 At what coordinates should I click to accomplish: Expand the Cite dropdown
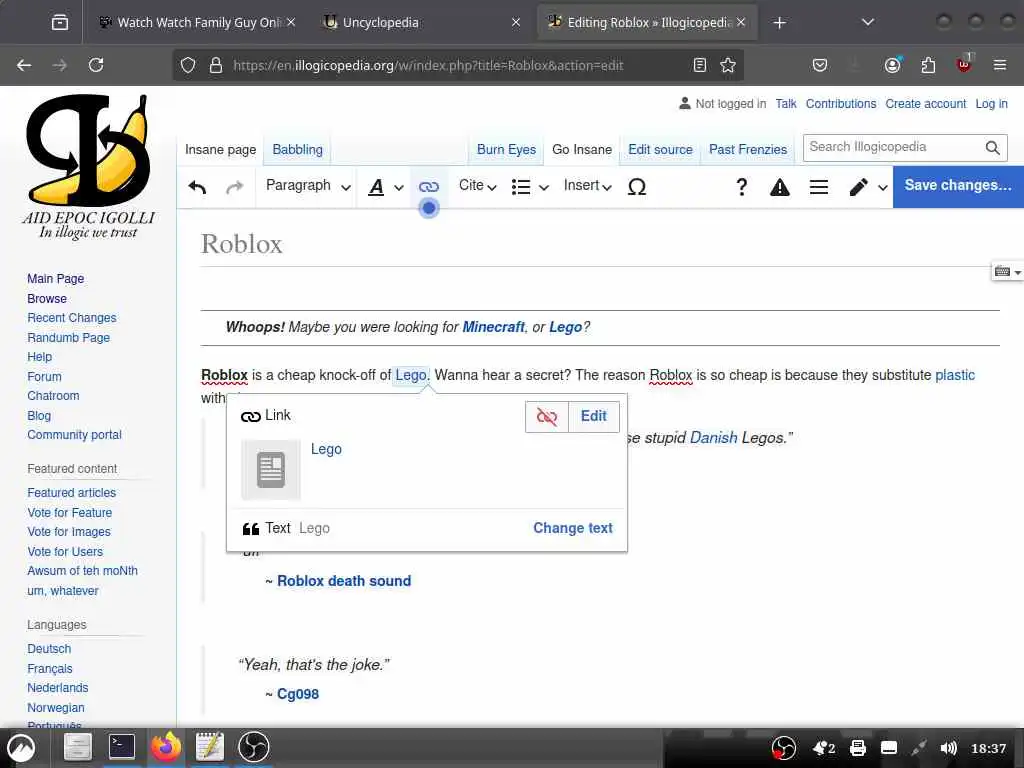click(477, 186)
